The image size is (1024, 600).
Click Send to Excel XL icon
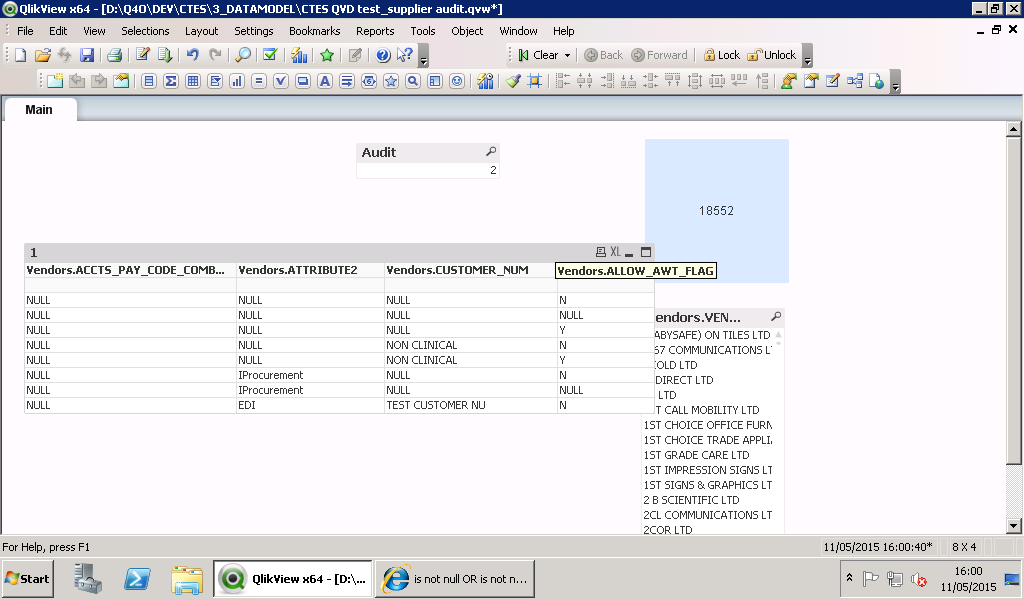(x=616, y=252)
